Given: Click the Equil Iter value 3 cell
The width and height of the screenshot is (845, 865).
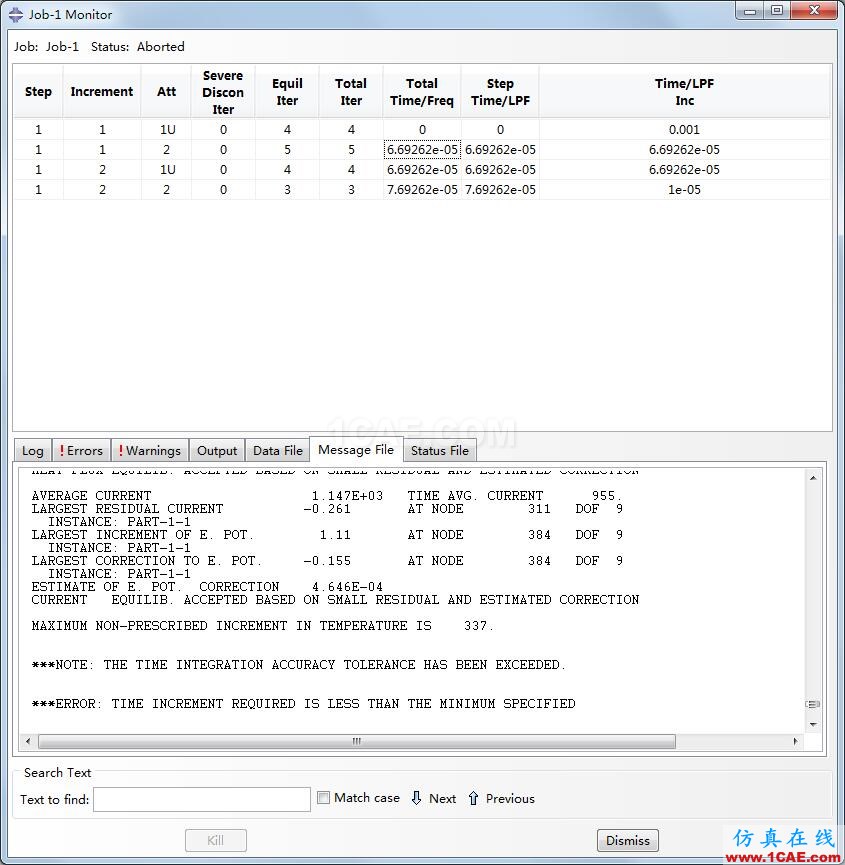Looking at the screenshot, I should pos(287,190).
